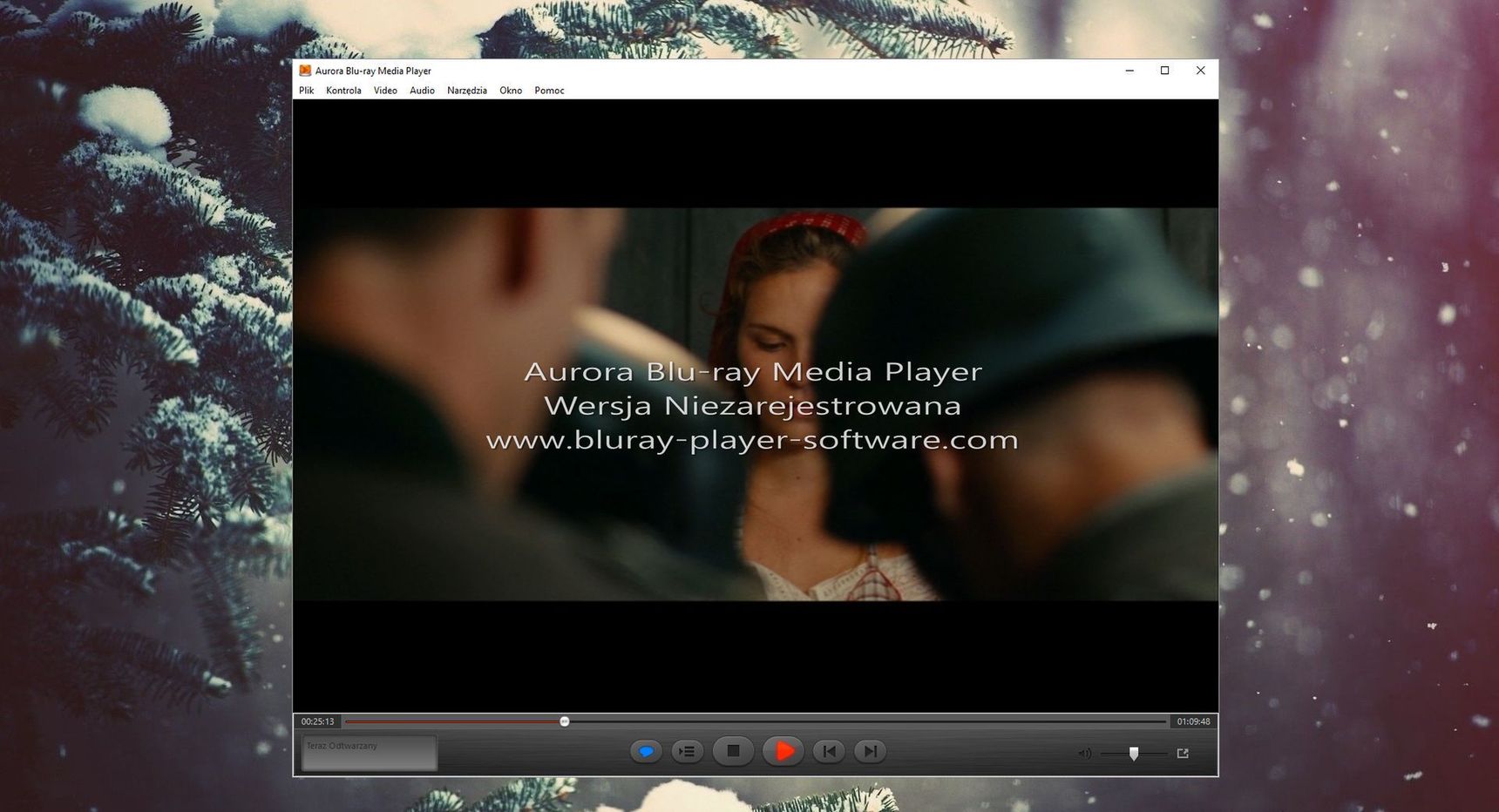This screenshot has width=1499, height=812.
Task: Toggle fullscreen with the expand icon
Action: 1183,754
